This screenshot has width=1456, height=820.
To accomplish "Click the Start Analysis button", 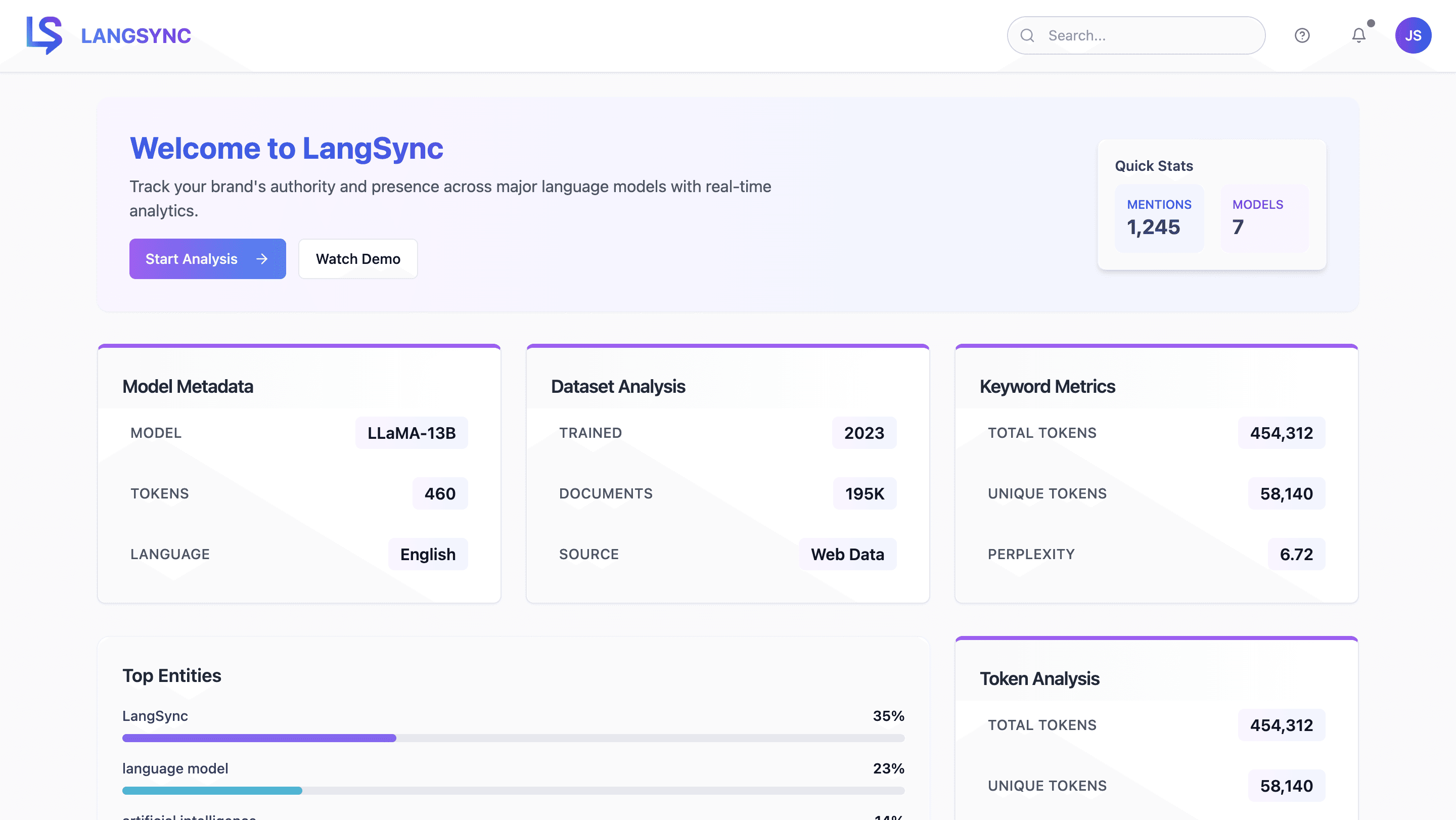I will click(x=207, y=259).
